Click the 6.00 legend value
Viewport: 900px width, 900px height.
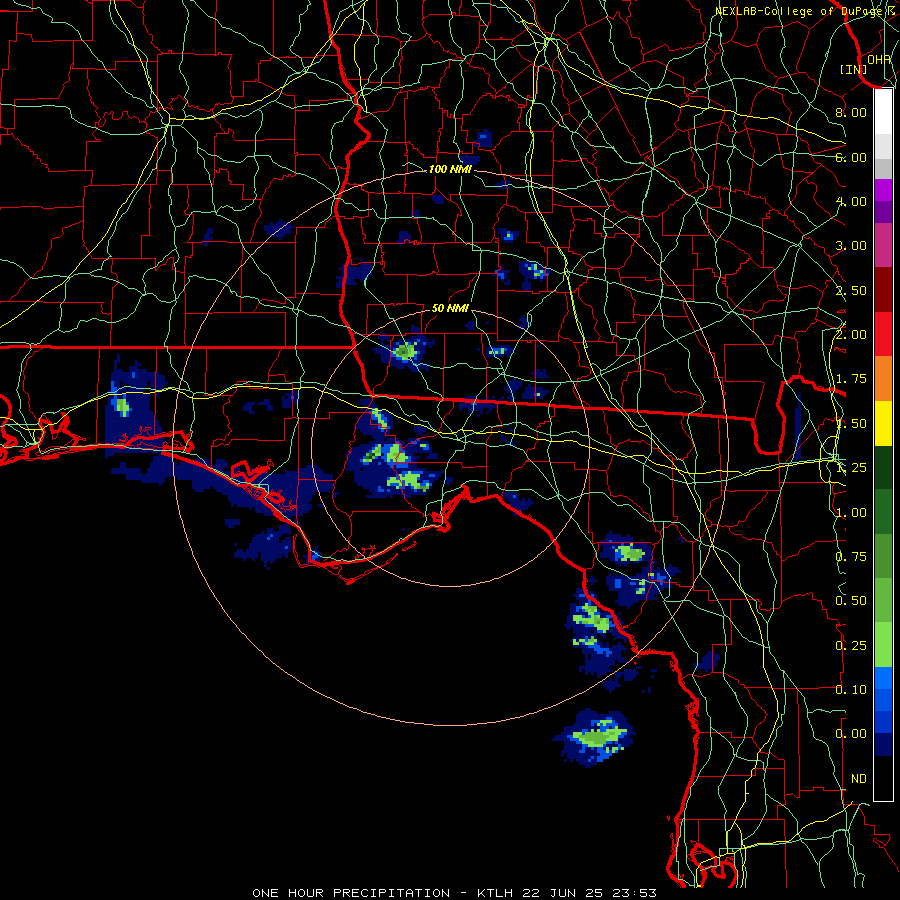tap(851, 157)
